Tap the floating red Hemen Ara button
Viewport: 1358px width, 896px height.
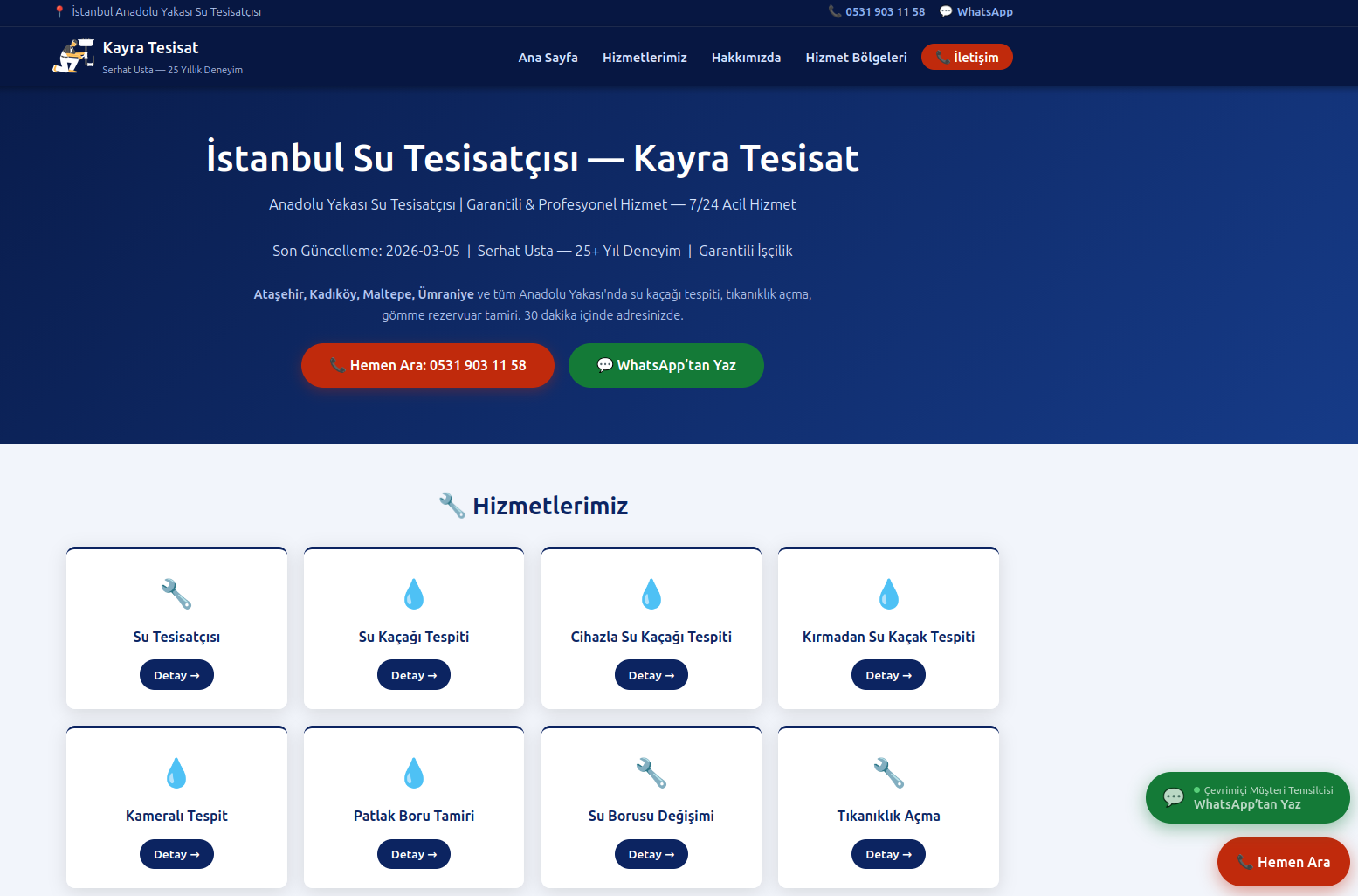[1283, 862]
